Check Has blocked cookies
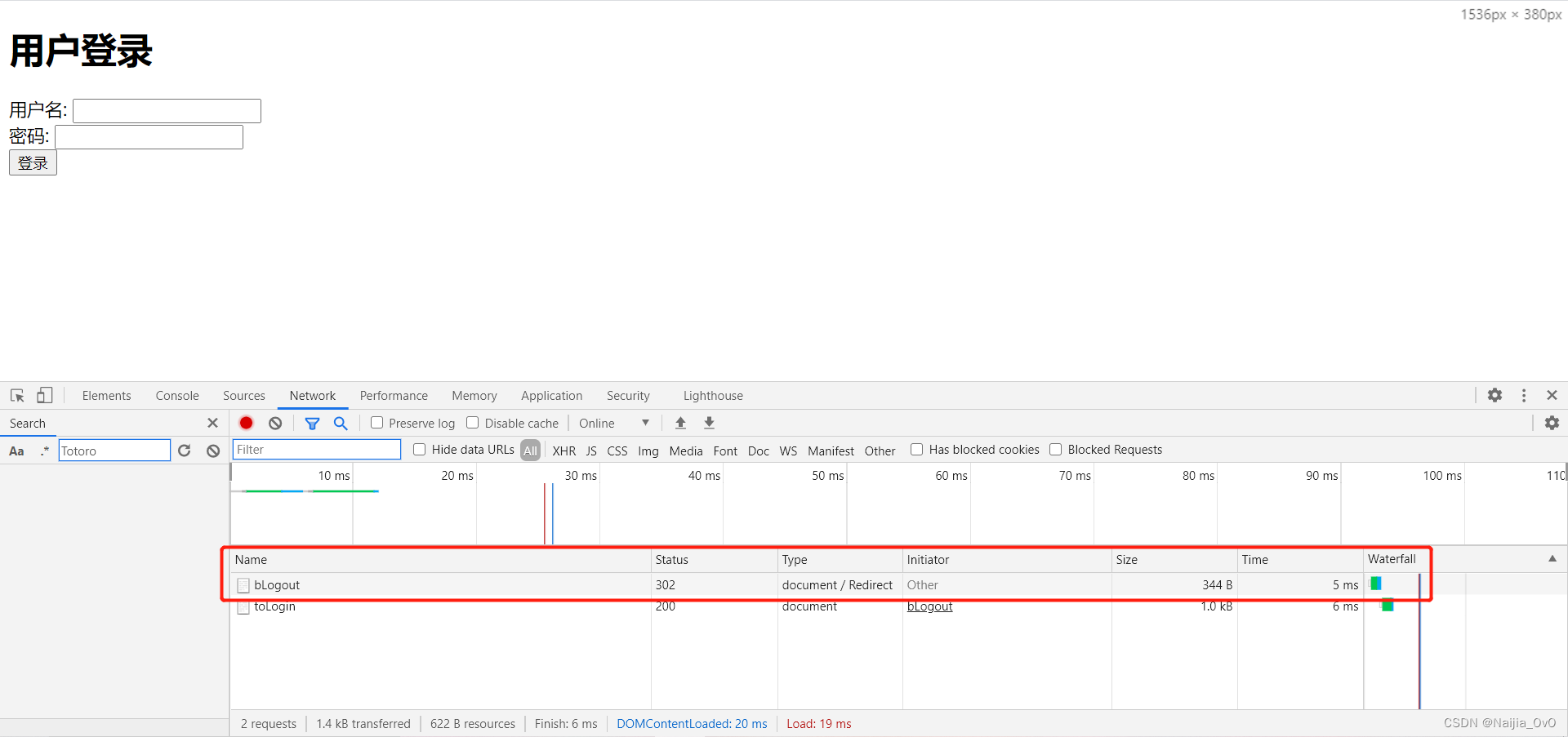The width and height of the screenshot is (1568, 737). click(916, 450)
